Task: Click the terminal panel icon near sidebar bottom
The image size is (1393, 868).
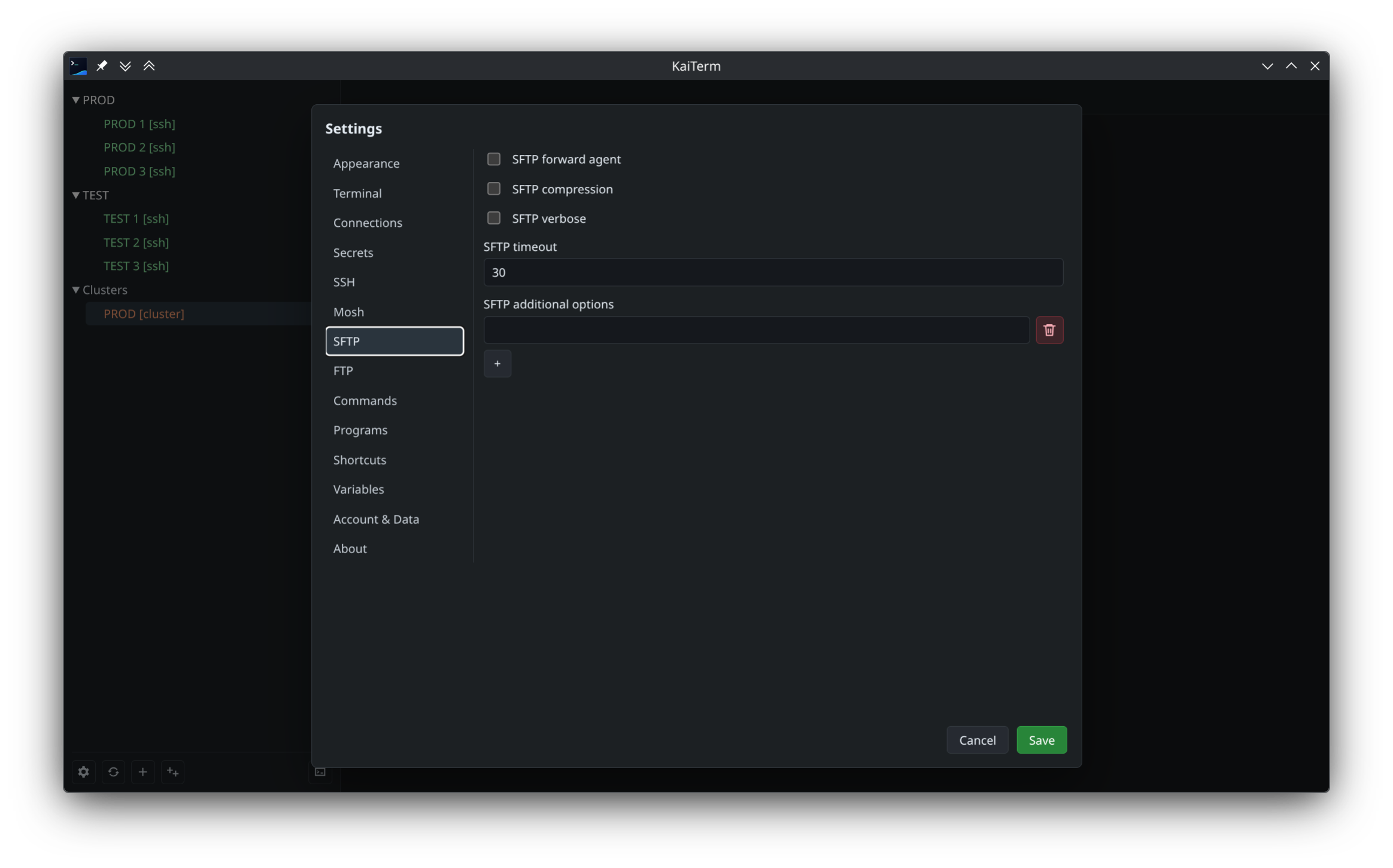Action: coord(320,772)
